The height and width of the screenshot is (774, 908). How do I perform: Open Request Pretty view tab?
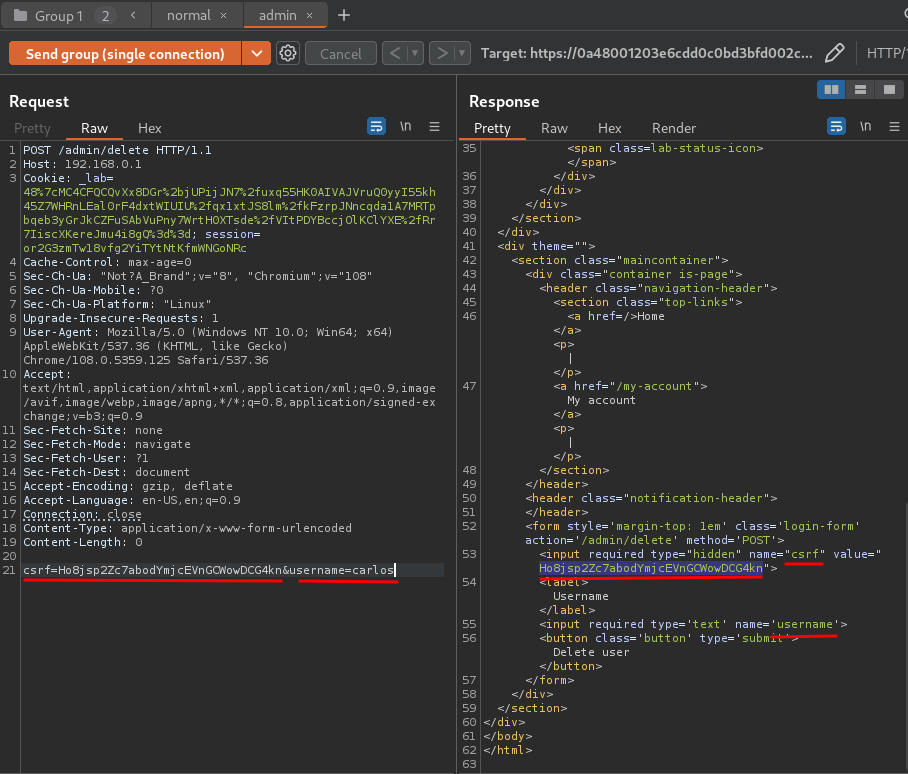coord(32,128)
